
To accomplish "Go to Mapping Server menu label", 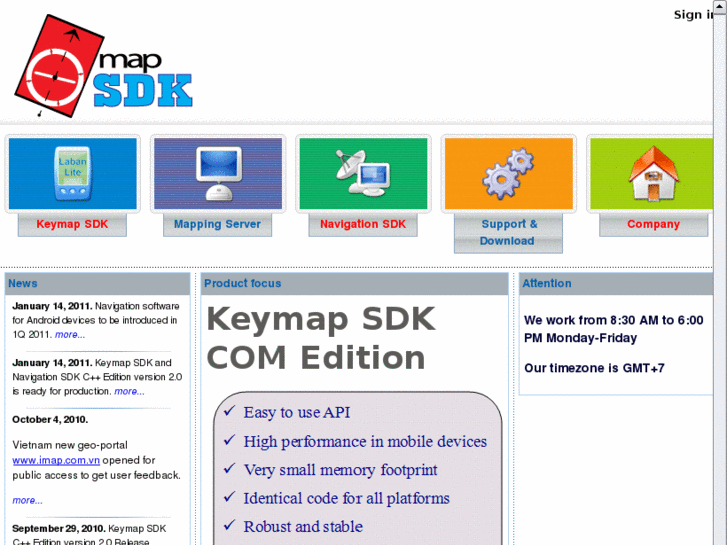I will click(217, 224).
